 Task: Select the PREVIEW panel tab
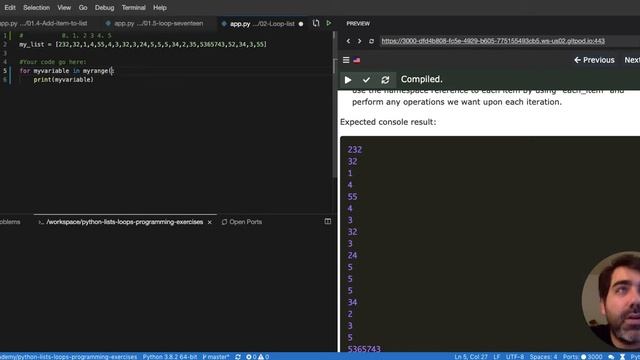358,24
